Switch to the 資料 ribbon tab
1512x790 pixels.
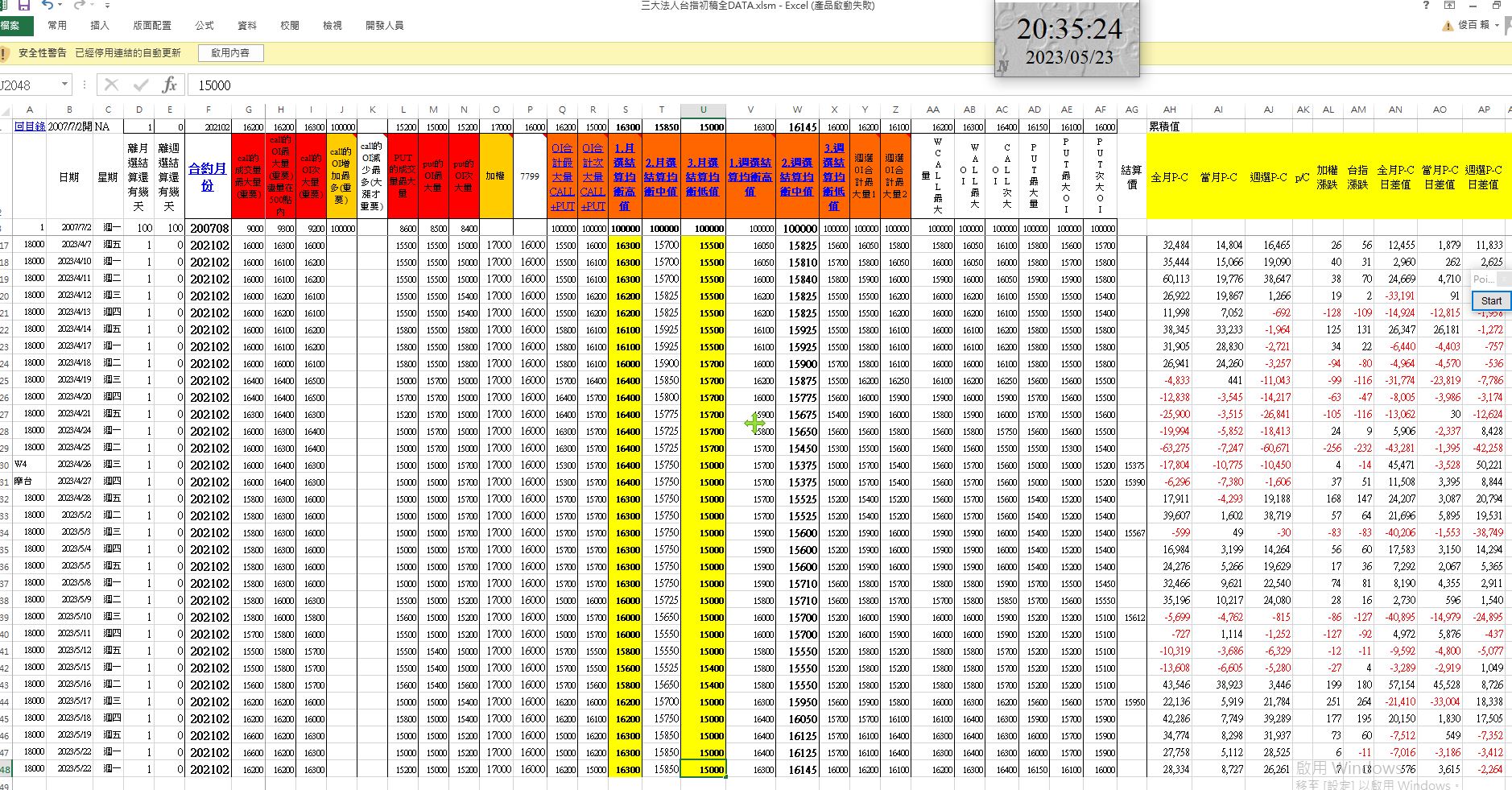pyautogui.click(x=247, y=26)
